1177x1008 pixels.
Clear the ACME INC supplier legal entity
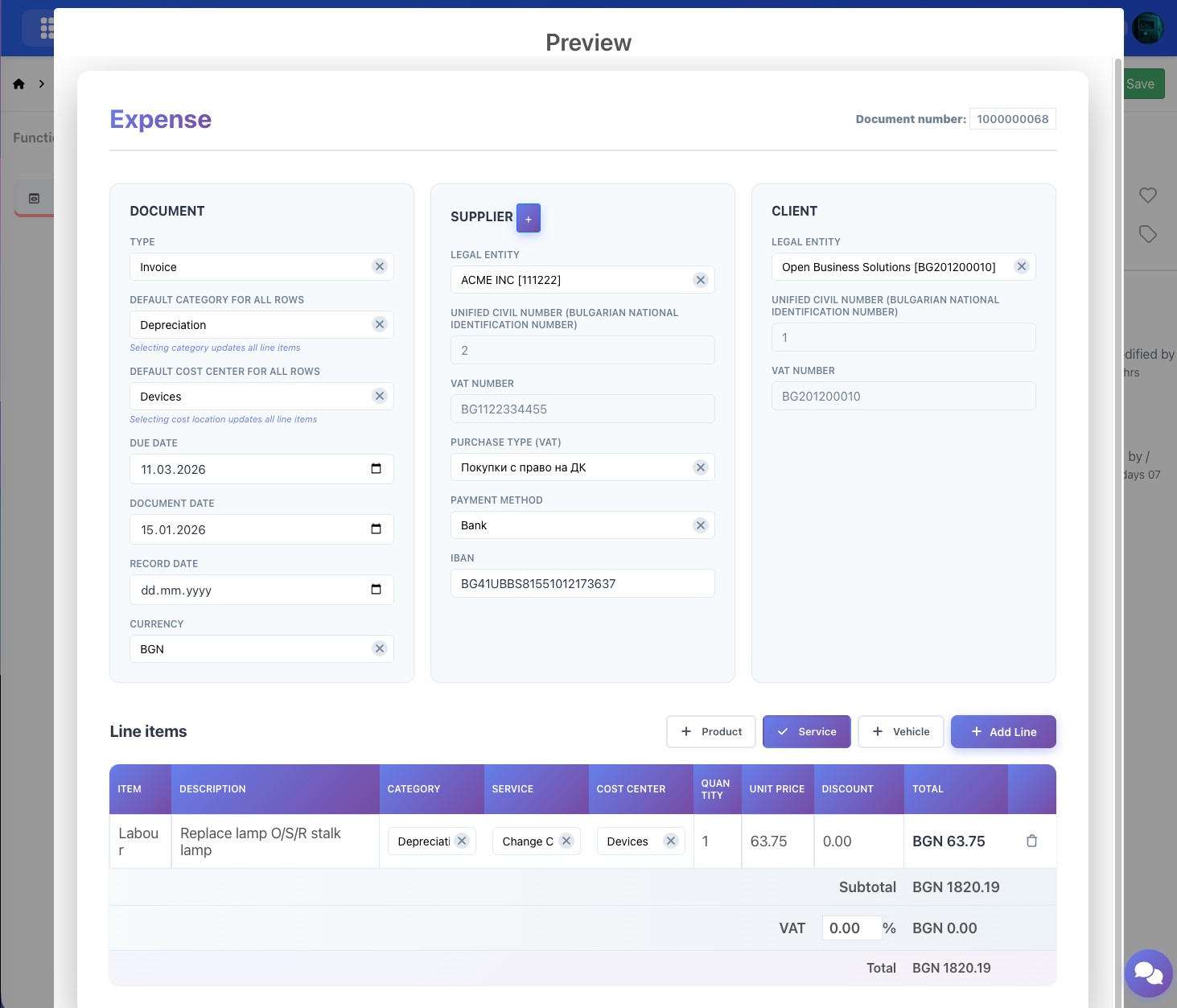pos(700,279)
